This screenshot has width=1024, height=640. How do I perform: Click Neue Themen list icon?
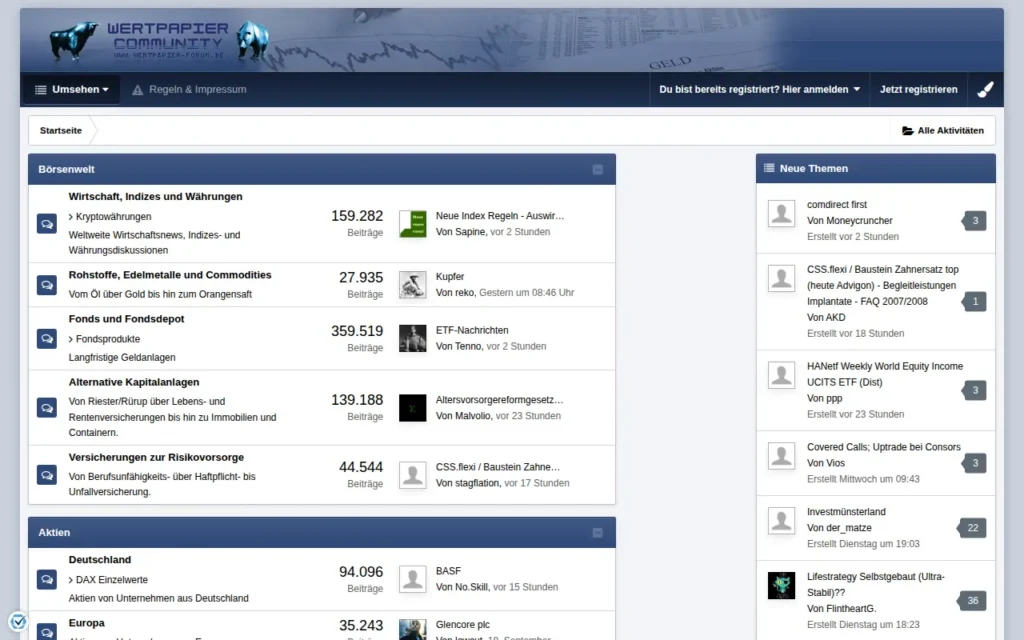[769, 168]
